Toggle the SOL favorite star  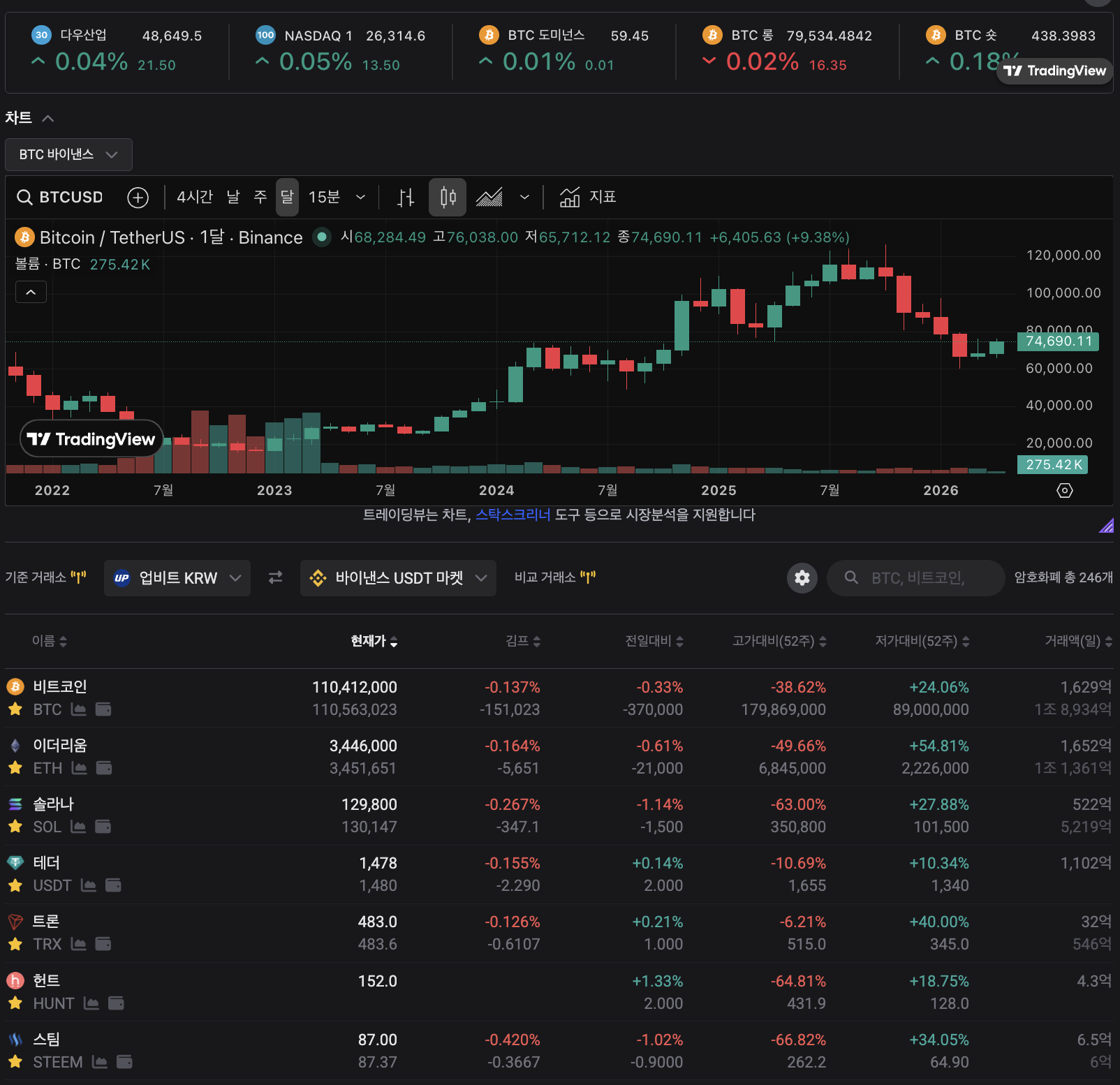pyautogui.click(x=15, y=827)
